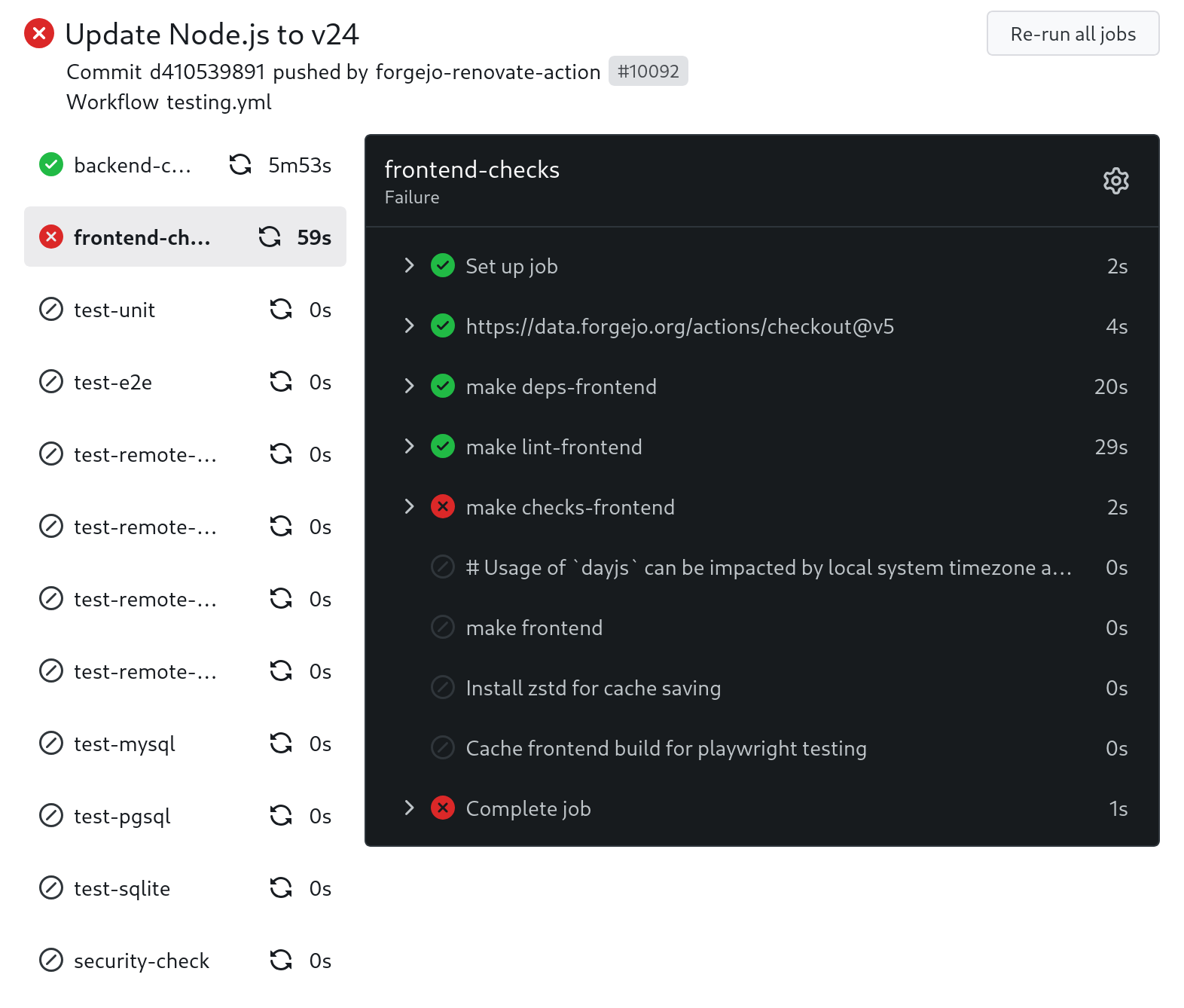
Task: Expand the make checks-frontend step
Action: tap(409, 506)
